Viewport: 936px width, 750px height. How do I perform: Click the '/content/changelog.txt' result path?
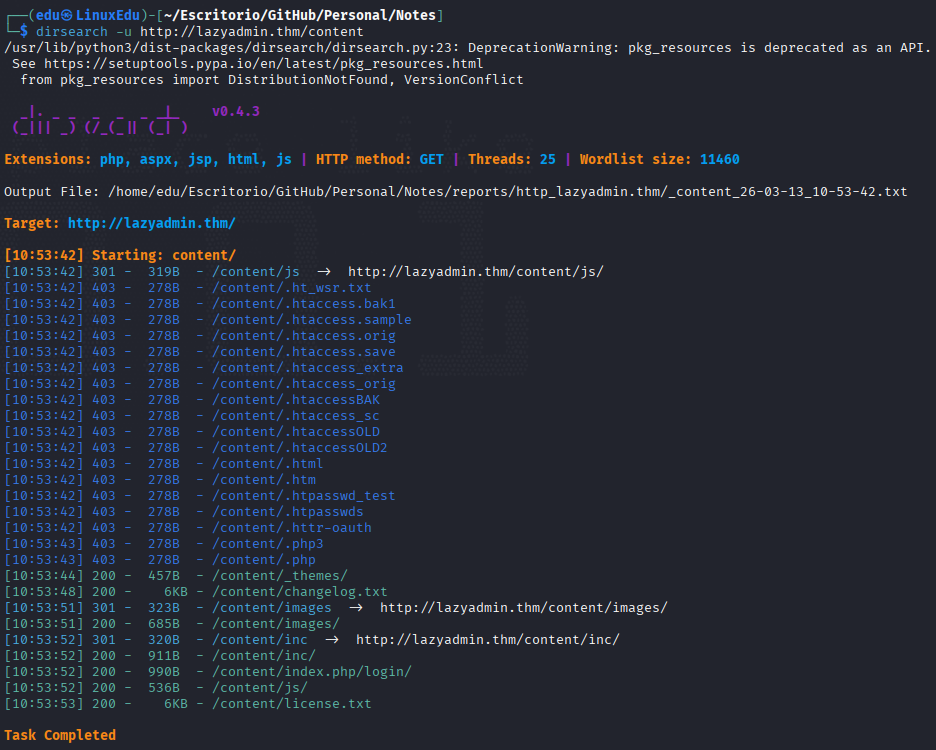(300, 592)
